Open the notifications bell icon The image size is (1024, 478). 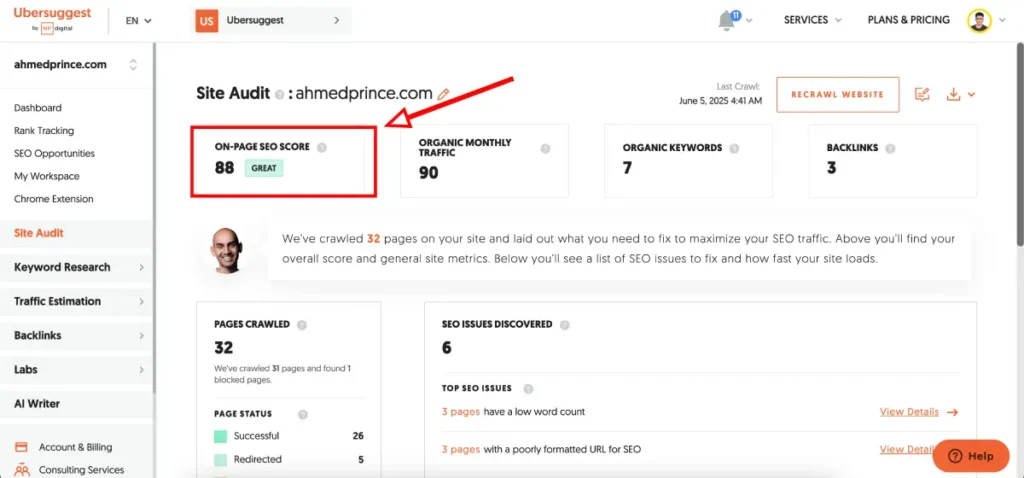pos(727,20)
